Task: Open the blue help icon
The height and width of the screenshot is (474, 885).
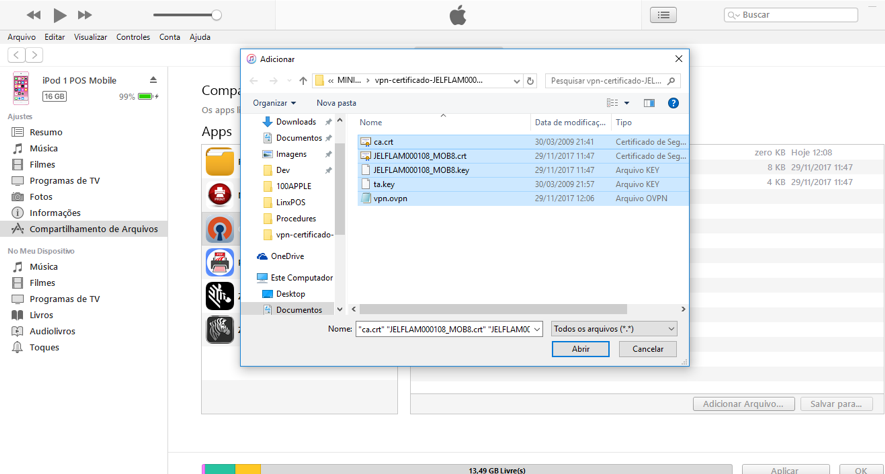Action: (673, 103)
